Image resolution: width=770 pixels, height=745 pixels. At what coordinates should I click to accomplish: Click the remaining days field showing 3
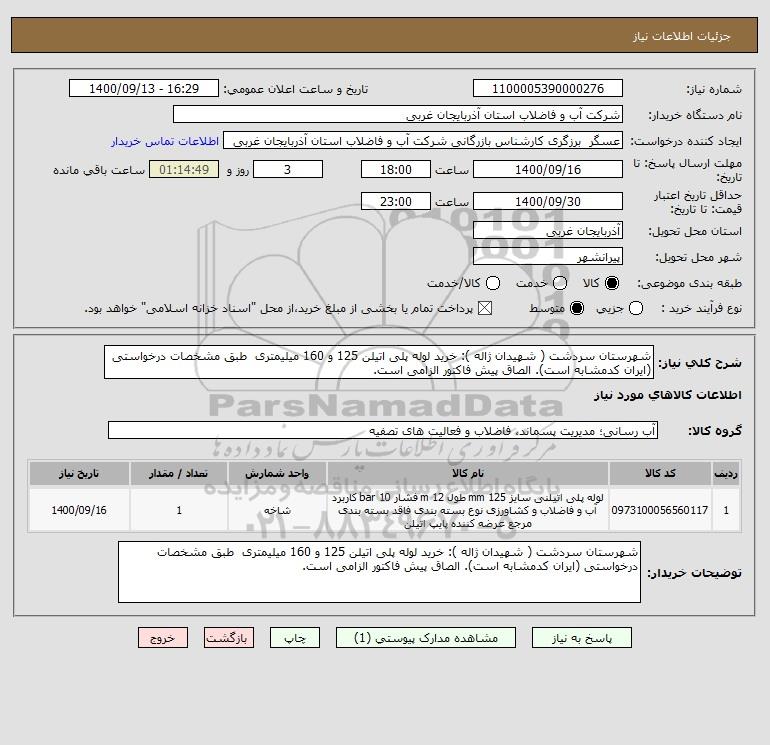(x=288, y=169)
